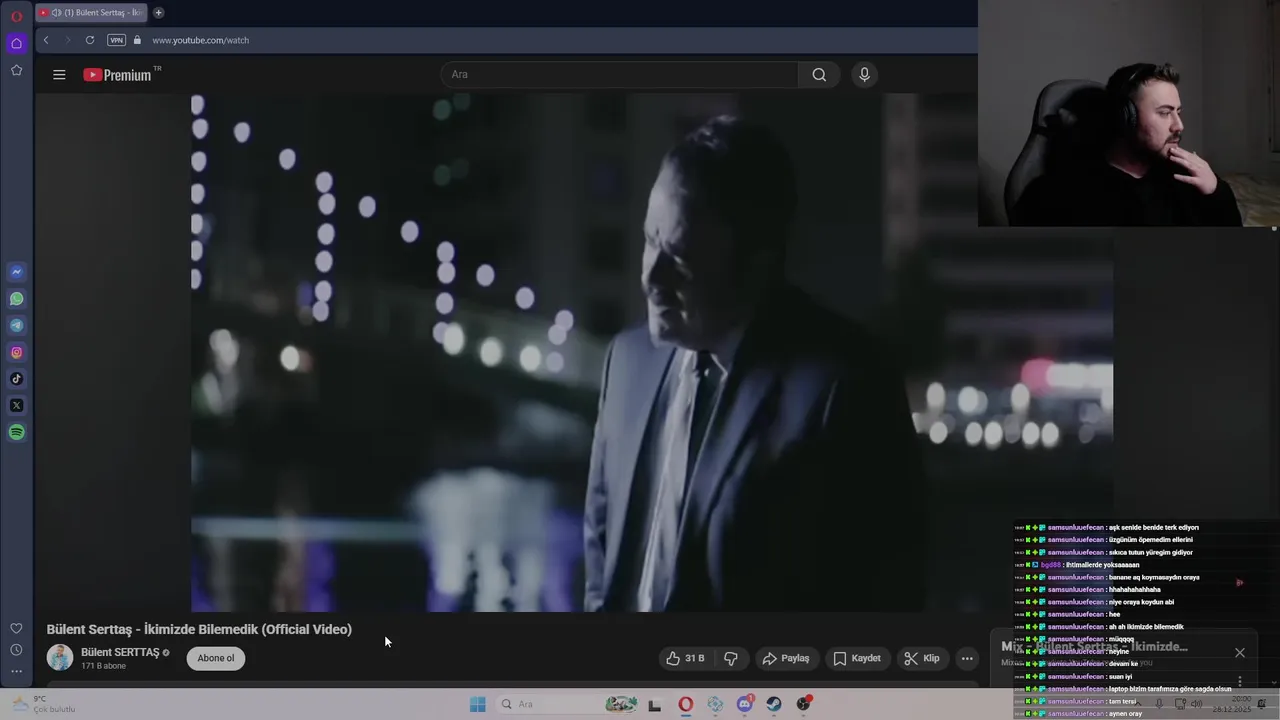The image size is (1280, 720).
Task: Open the weather widget showing 'Çok bulutlu'
Action: coord(42,704)
